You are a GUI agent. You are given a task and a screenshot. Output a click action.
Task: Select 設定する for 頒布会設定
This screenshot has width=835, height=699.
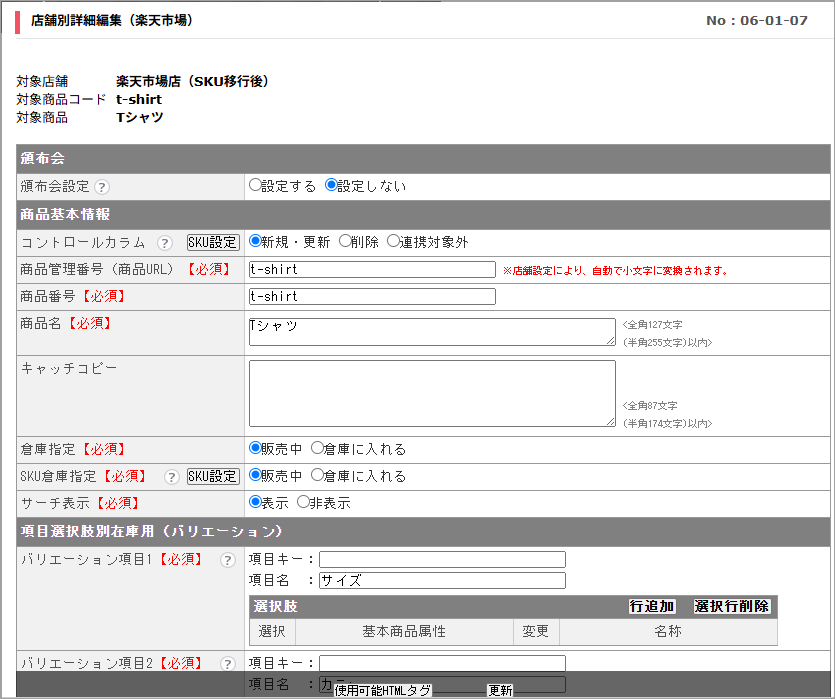point(255,185)
